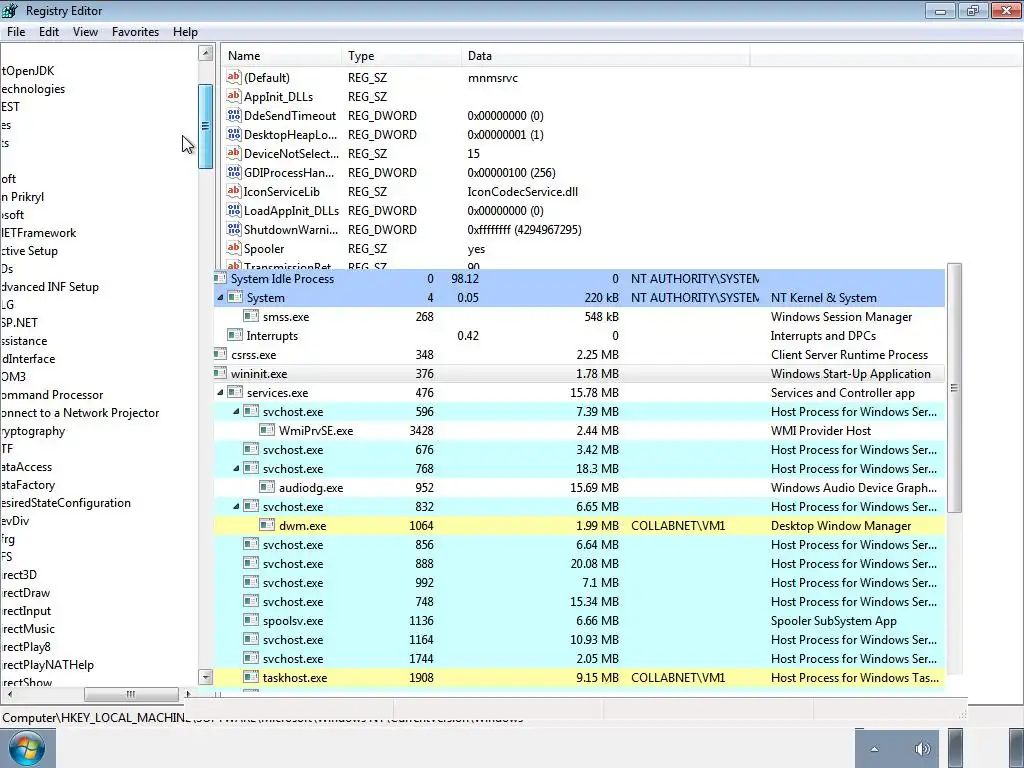Open the Help menu

pyautogui.click(x=185, y=31)
